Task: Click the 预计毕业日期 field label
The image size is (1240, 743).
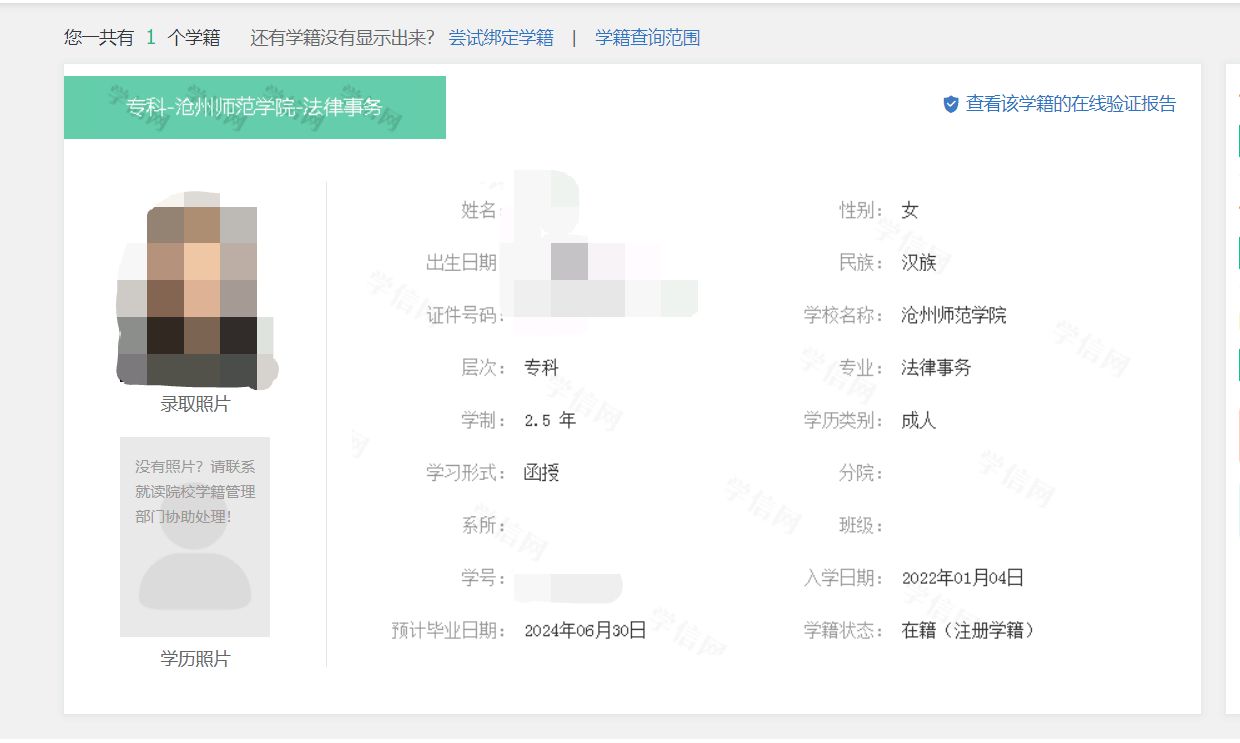Action: [x=448, y=631]
